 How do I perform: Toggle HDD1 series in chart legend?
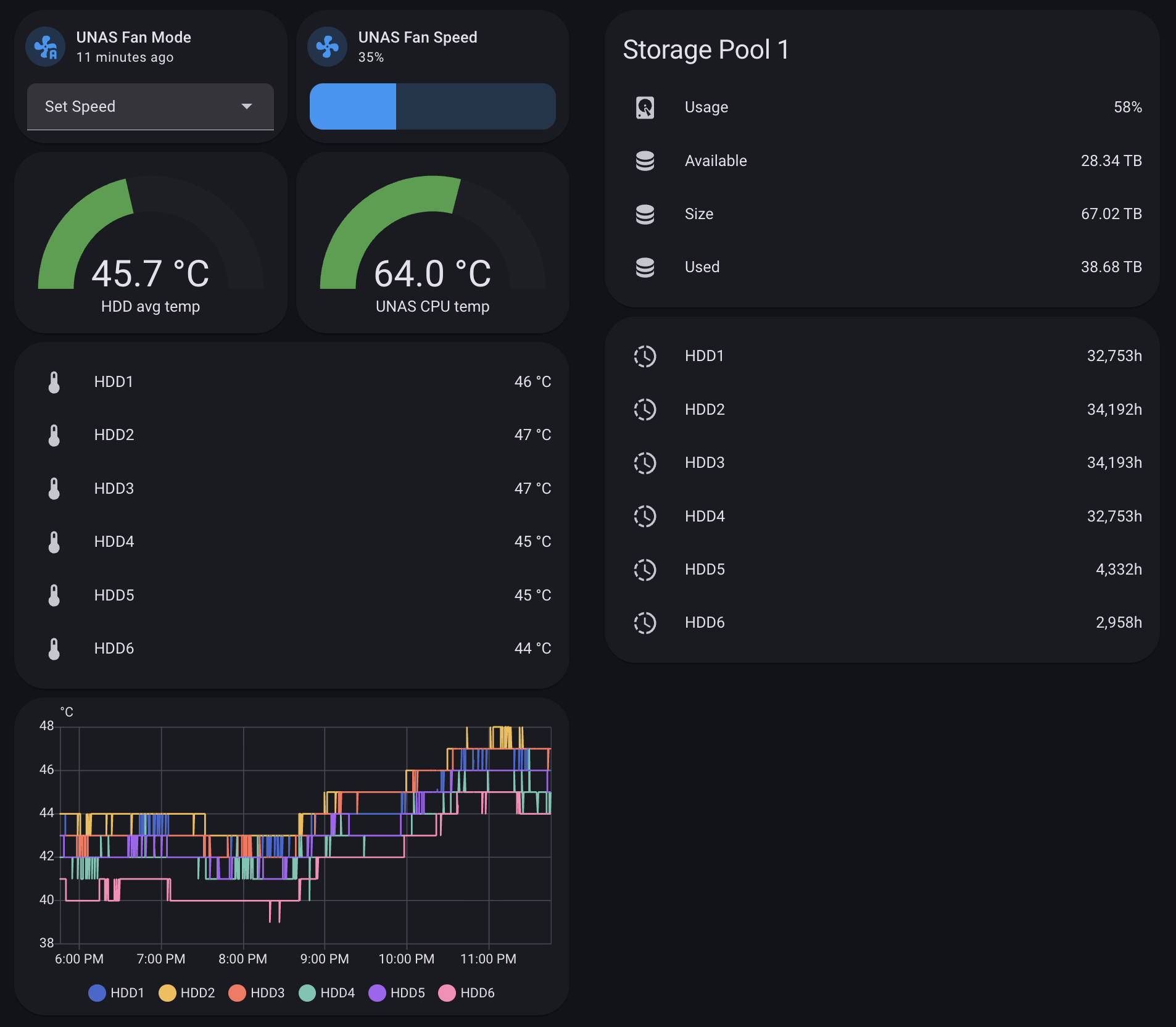coord(117,992)
